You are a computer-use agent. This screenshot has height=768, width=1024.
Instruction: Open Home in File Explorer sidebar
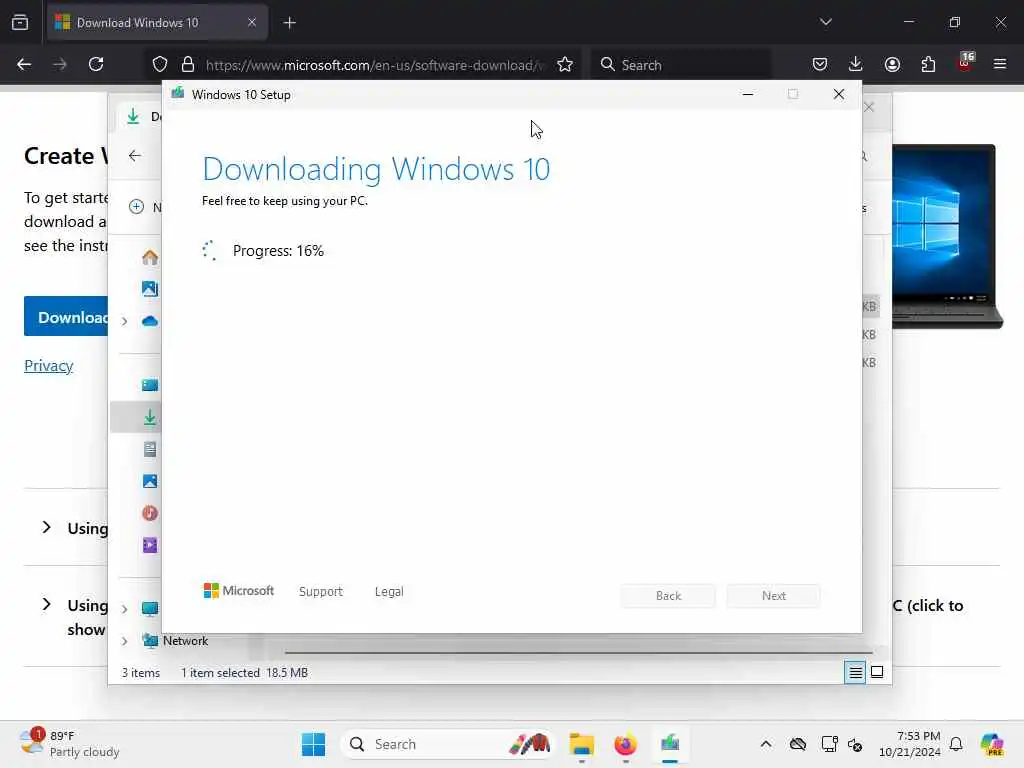[x=150, y=257]
